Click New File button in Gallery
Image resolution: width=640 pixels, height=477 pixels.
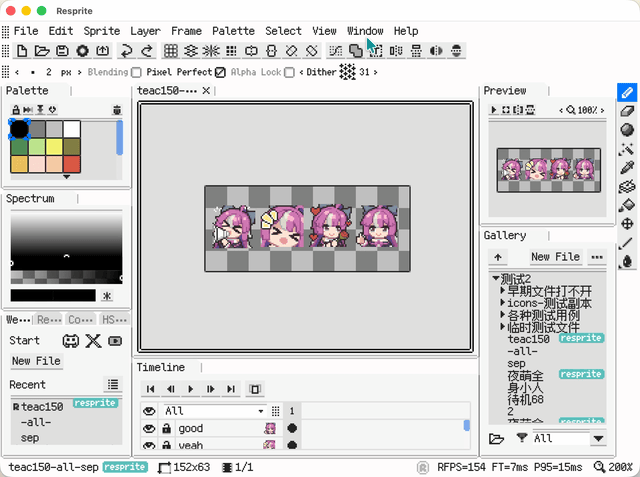click(555, 257)
